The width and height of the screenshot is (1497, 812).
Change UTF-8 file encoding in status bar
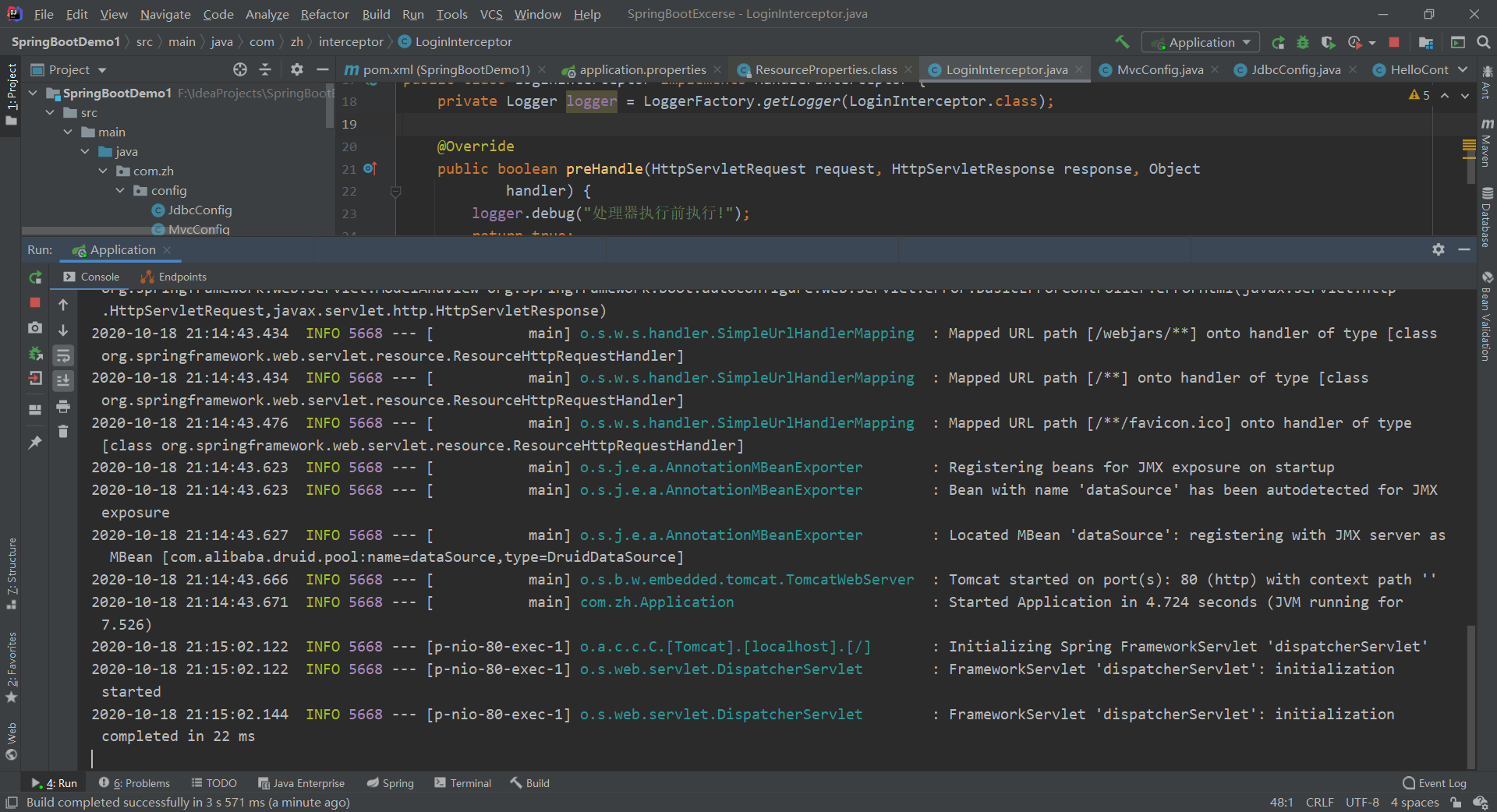[x=1362, y=803]
